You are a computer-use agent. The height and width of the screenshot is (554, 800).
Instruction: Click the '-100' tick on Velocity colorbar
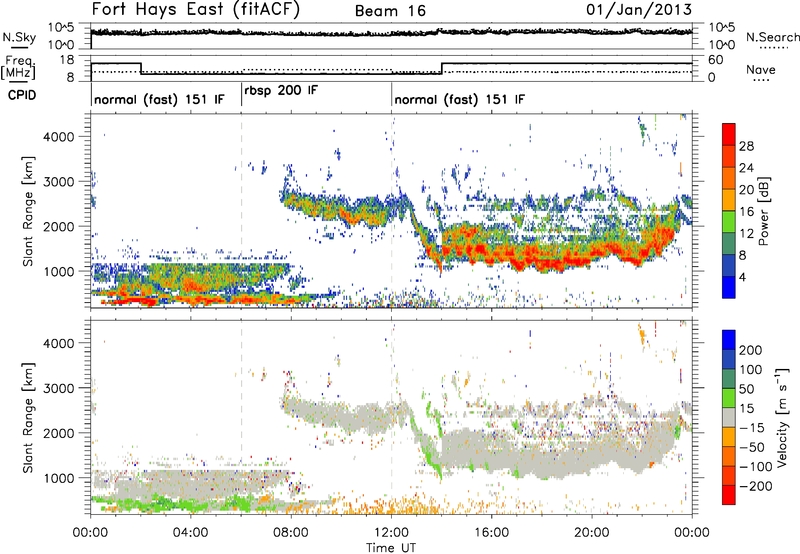755,466
